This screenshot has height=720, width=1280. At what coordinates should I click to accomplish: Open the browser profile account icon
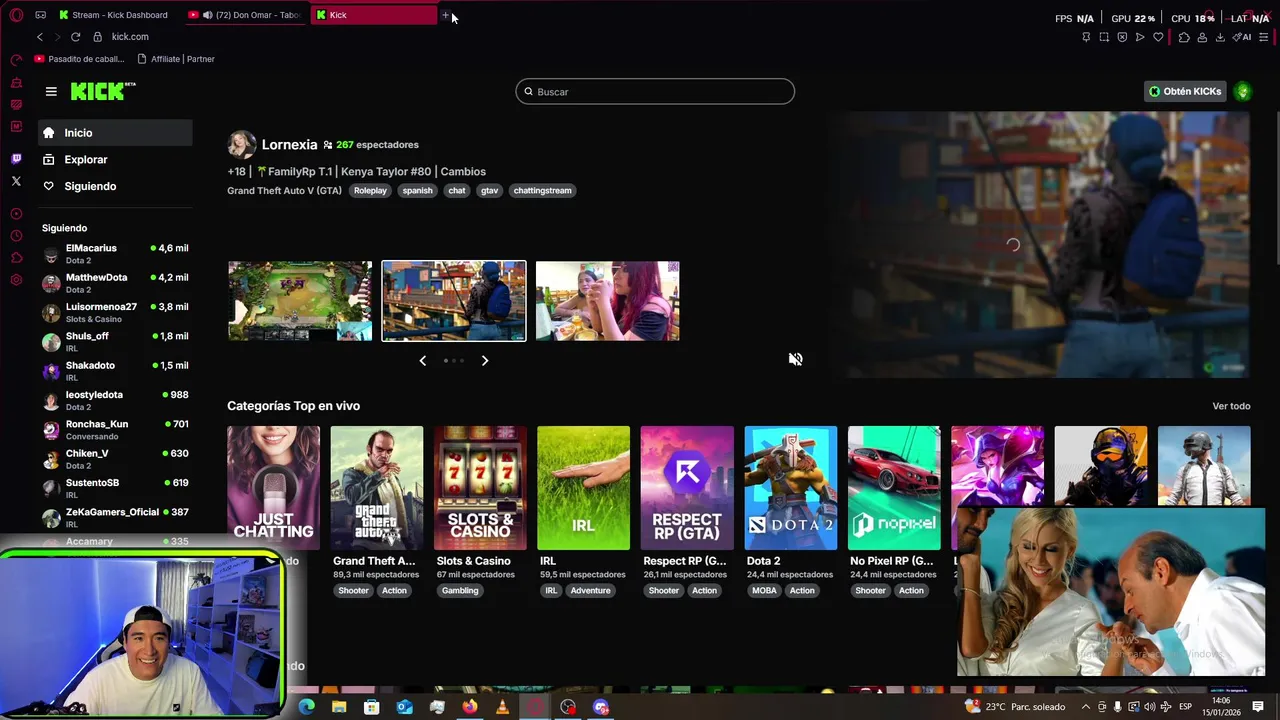point(1202,37)
